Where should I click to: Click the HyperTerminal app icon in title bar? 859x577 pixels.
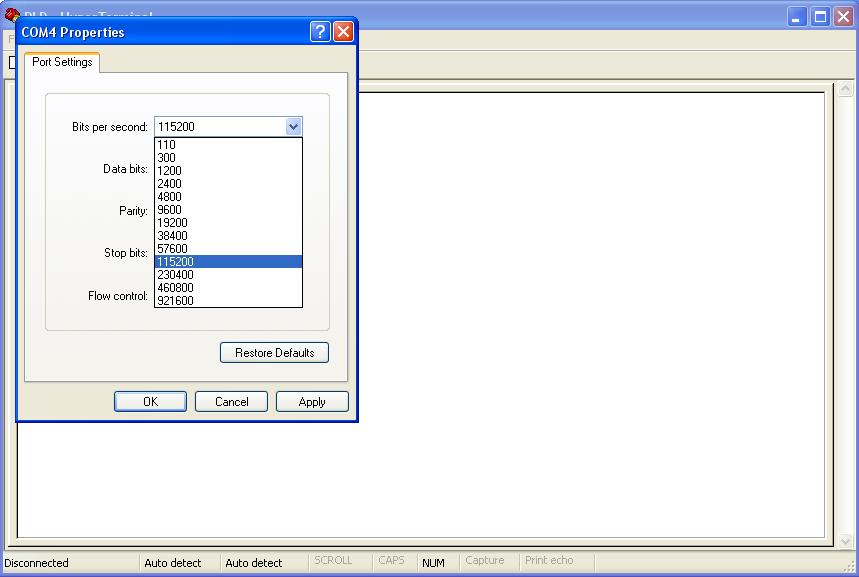12,15
